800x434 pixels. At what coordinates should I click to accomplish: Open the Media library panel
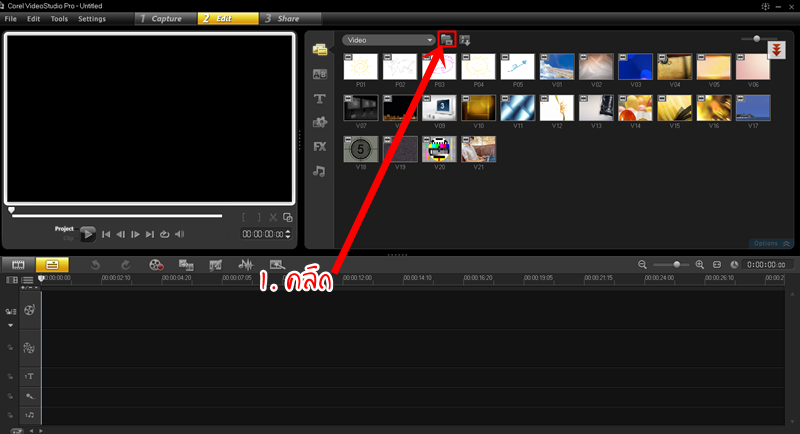tap(320, 49)
